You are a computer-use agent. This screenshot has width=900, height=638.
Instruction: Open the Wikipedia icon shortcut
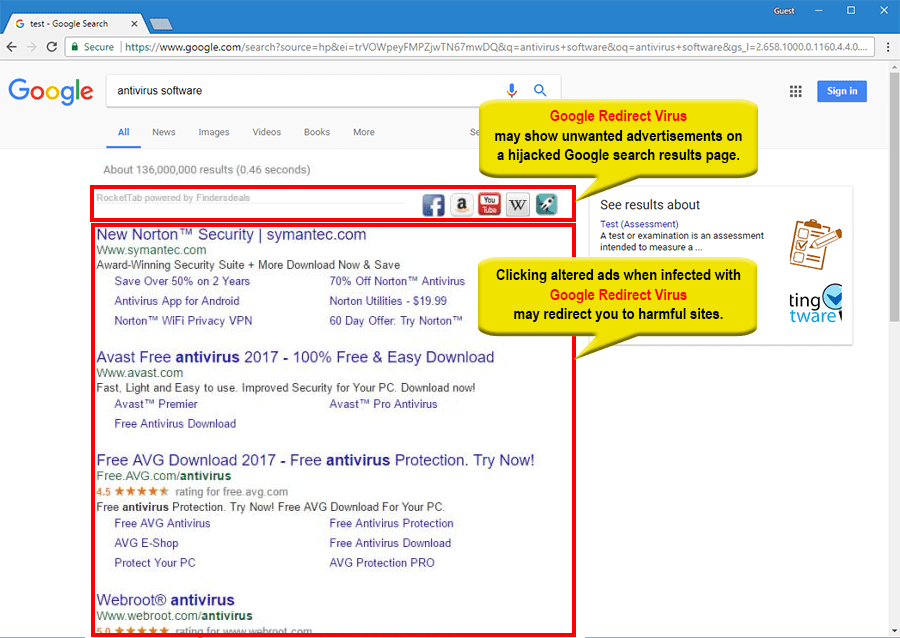(517, 205)
